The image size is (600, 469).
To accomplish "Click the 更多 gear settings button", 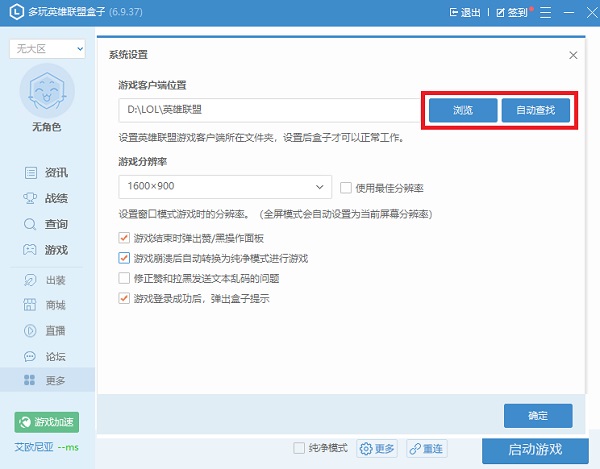I will (x=377, y=448).
